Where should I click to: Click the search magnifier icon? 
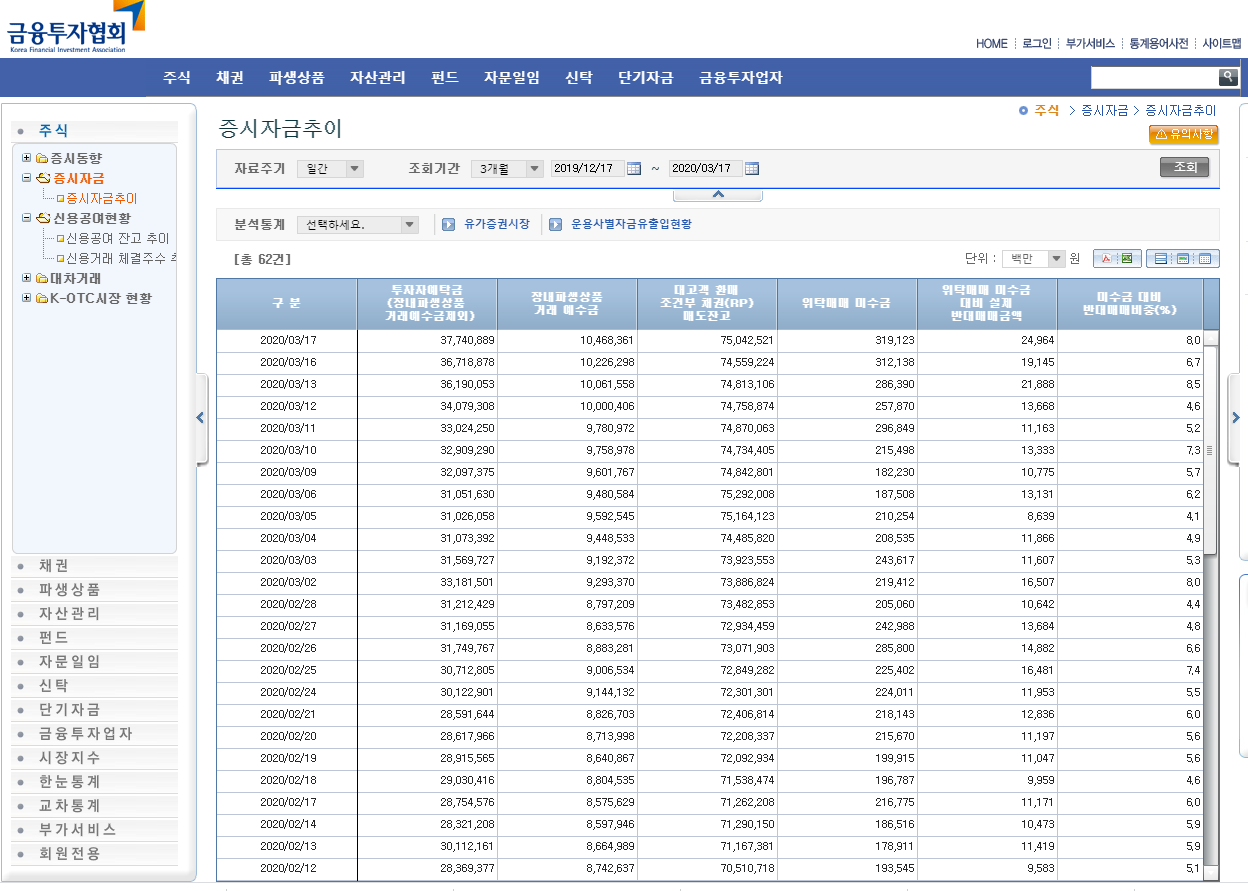pyautogui.click(x=1228, y=77)
